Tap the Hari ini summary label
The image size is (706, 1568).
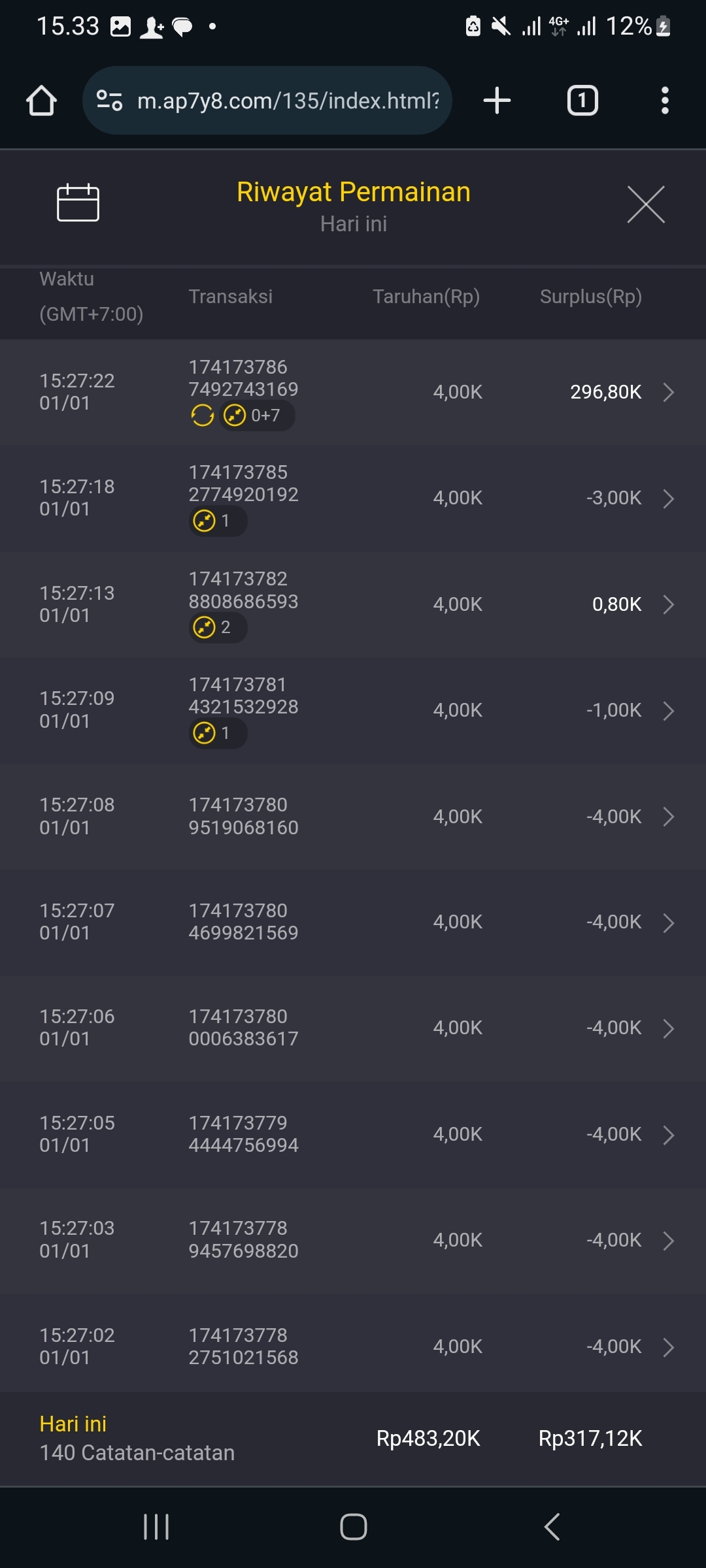[x=73, y=1424]
